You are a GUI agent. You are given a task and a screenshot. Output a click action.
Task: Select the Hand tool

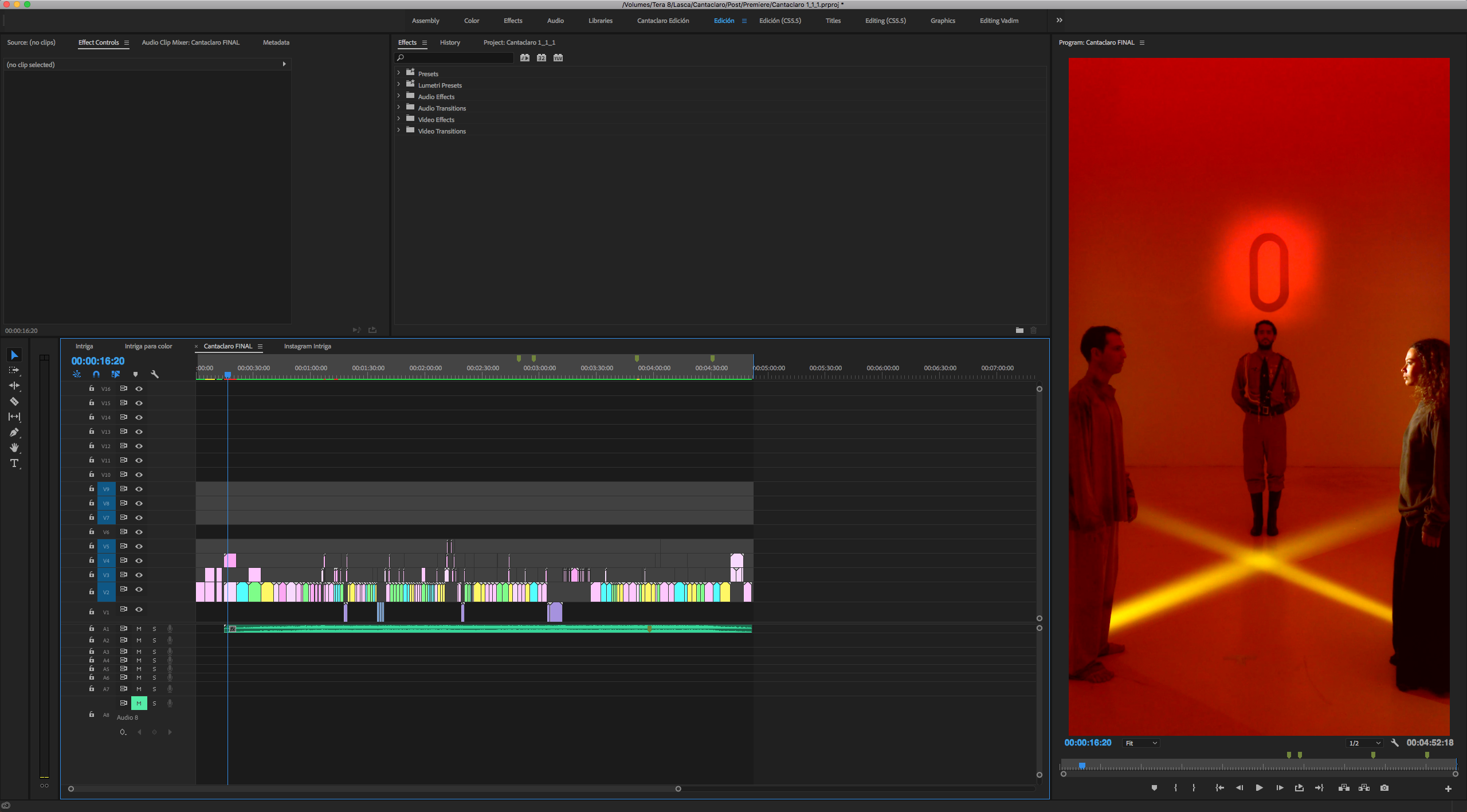(x=14, y=448)
